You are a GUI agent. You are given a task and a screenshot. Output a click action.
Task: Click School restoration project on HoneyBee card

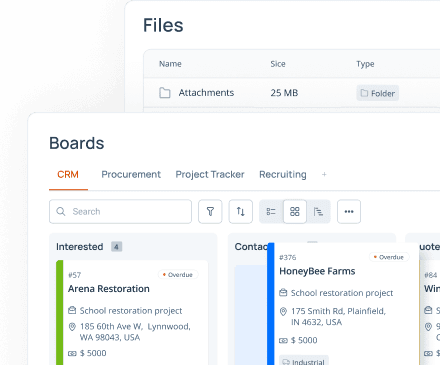tap(342, 293)
